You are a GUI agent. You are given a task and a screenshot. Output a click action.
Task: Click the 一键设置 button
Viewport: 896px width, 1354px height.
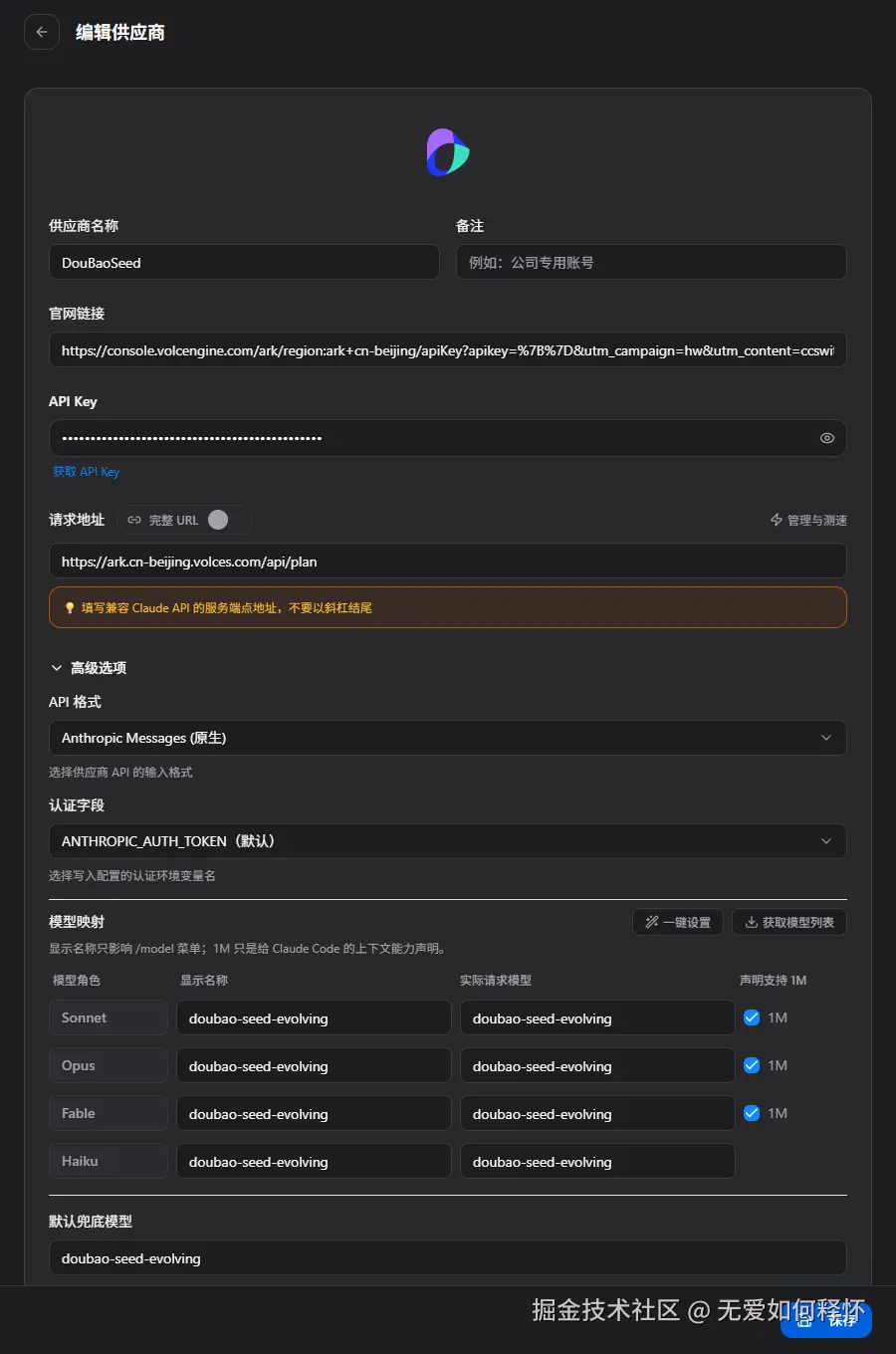pos(678,922)
